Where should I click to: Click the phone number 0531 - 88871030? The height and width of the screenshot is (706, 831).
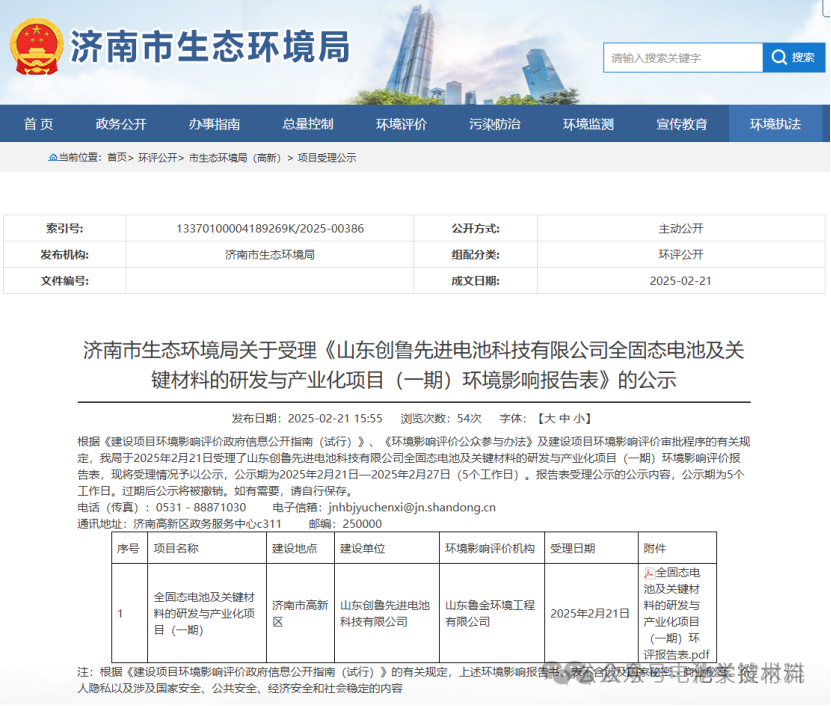201,507
